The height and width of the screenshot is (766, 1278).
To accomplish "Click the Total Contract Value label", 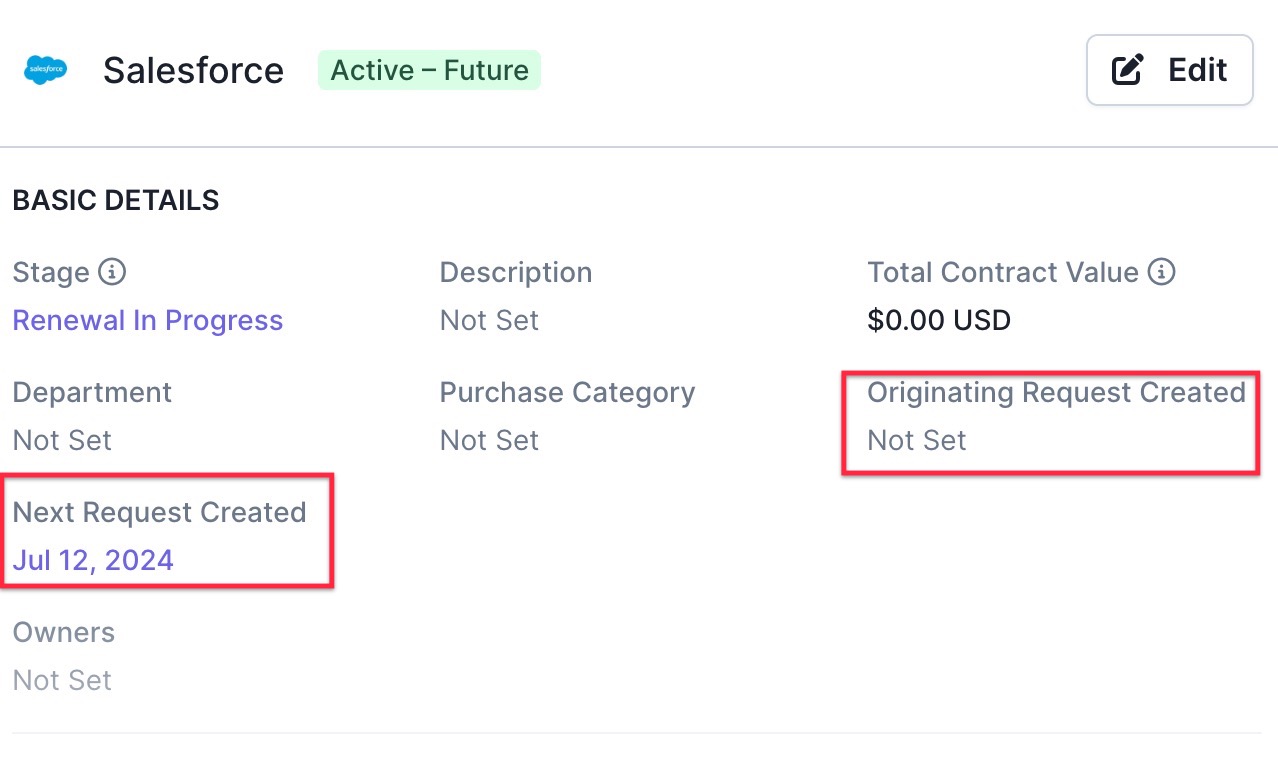I will point(1003,273).
